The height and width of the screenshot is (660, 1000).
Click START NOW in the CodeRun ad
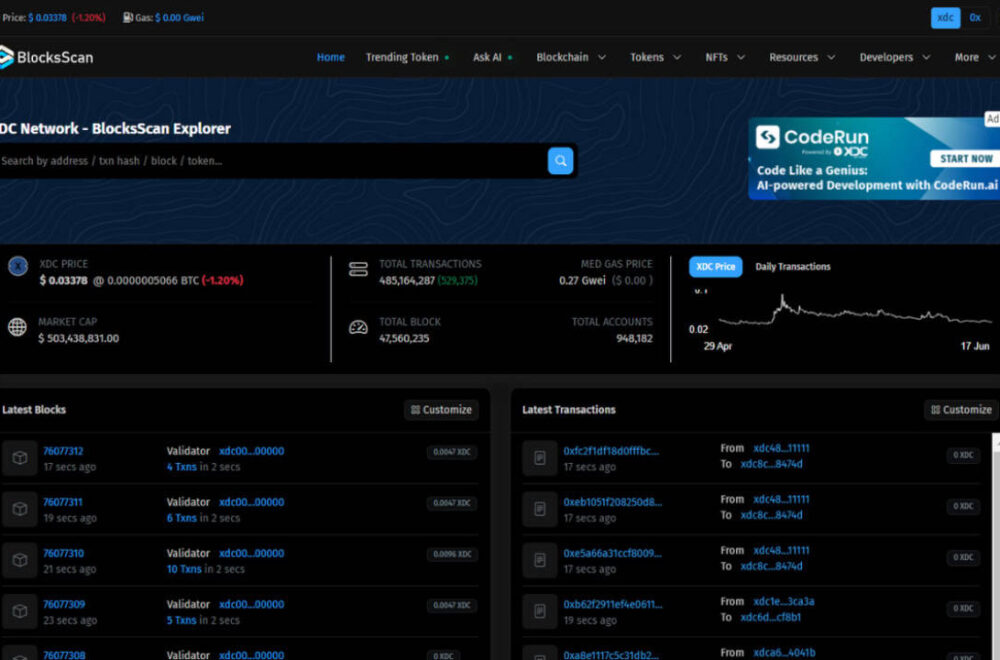pos(966,159)
